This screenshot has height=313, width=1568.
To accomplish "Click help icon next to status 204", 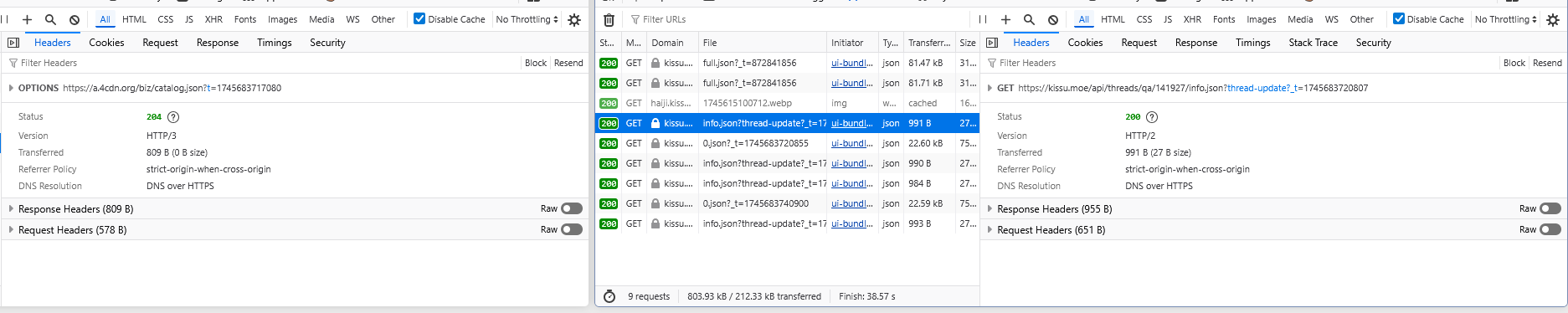I will (173, 117).
